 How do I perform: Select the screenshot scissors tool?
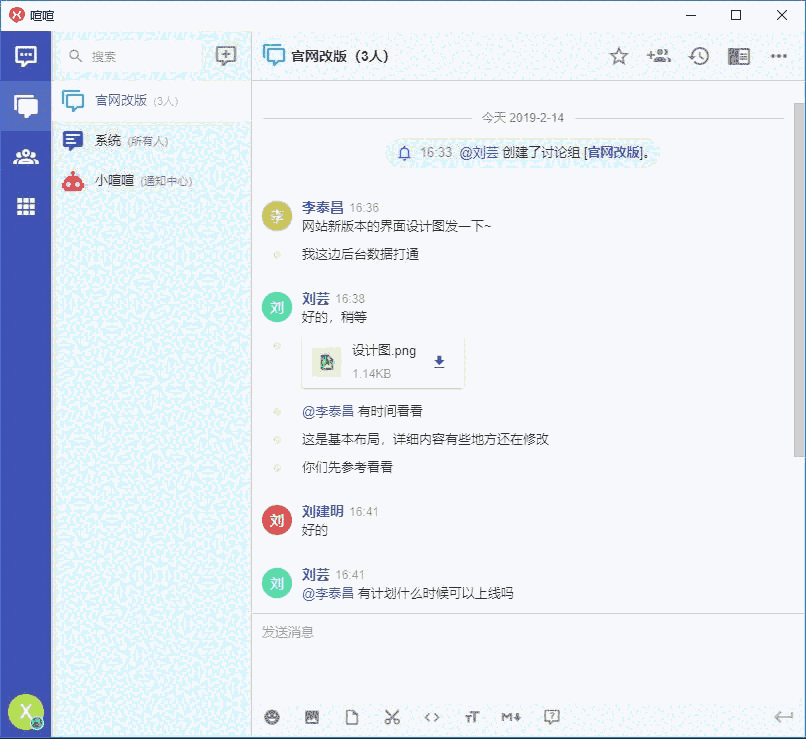tap(392, 717)
